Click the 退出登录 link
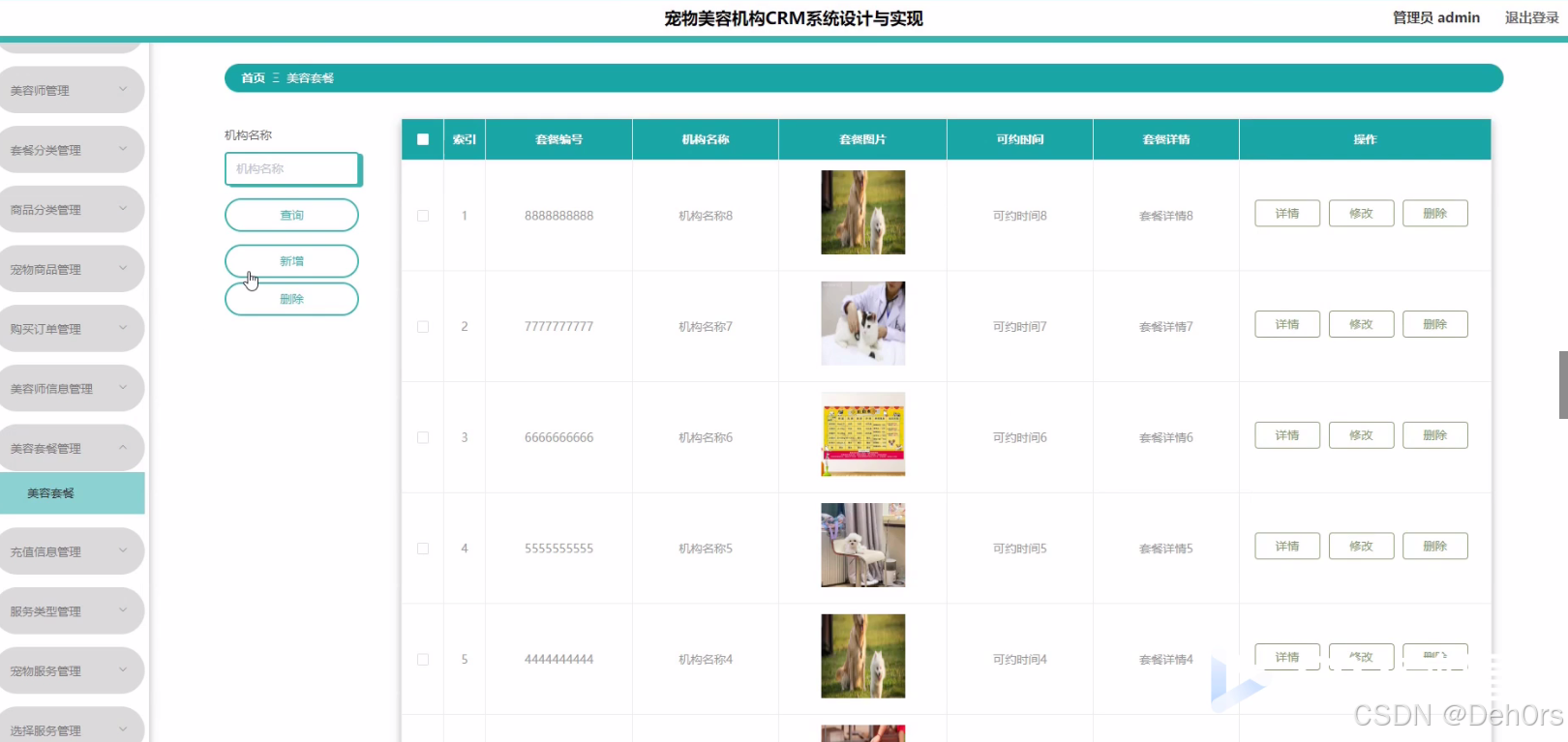The image size is (1568, 742). pos(1531,17)
